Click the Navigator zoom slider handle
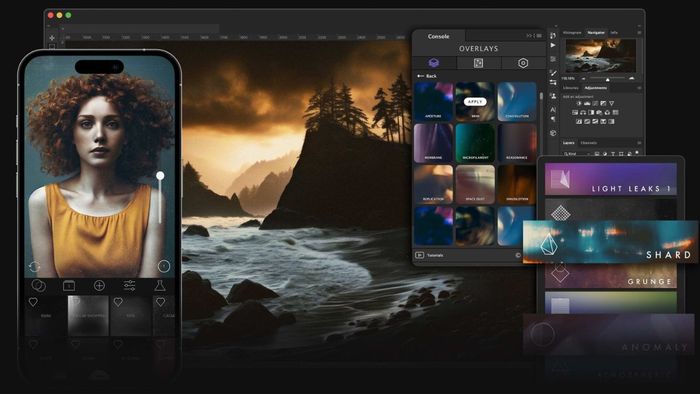This screenshot has height=394, width=700. coord(608,79)
